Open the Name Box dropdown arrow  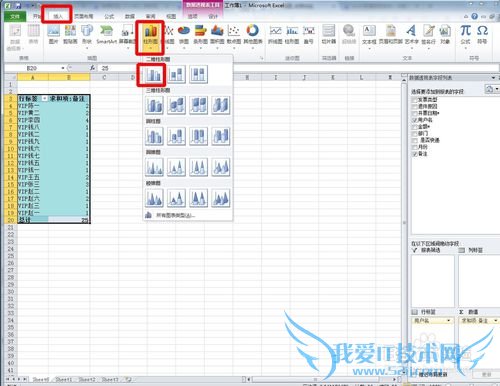(x=63, y=68)
